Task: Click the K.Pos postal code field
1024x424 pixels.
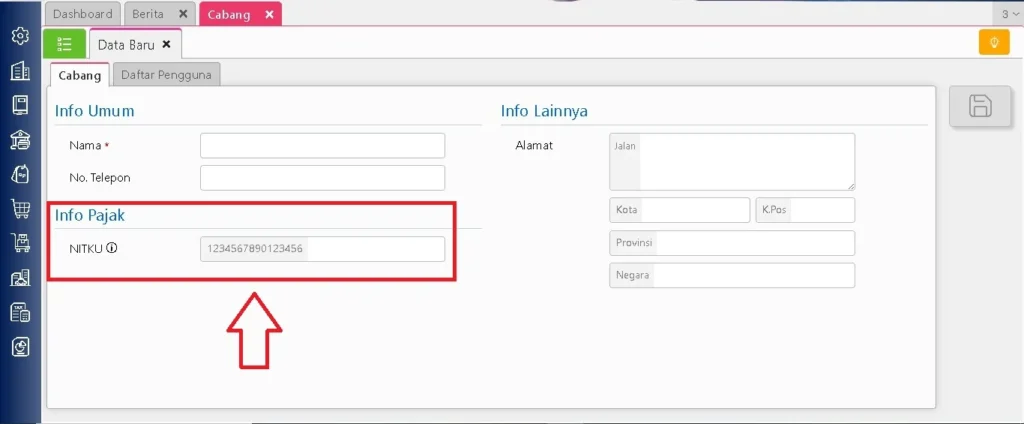Action: pos(805,210)
